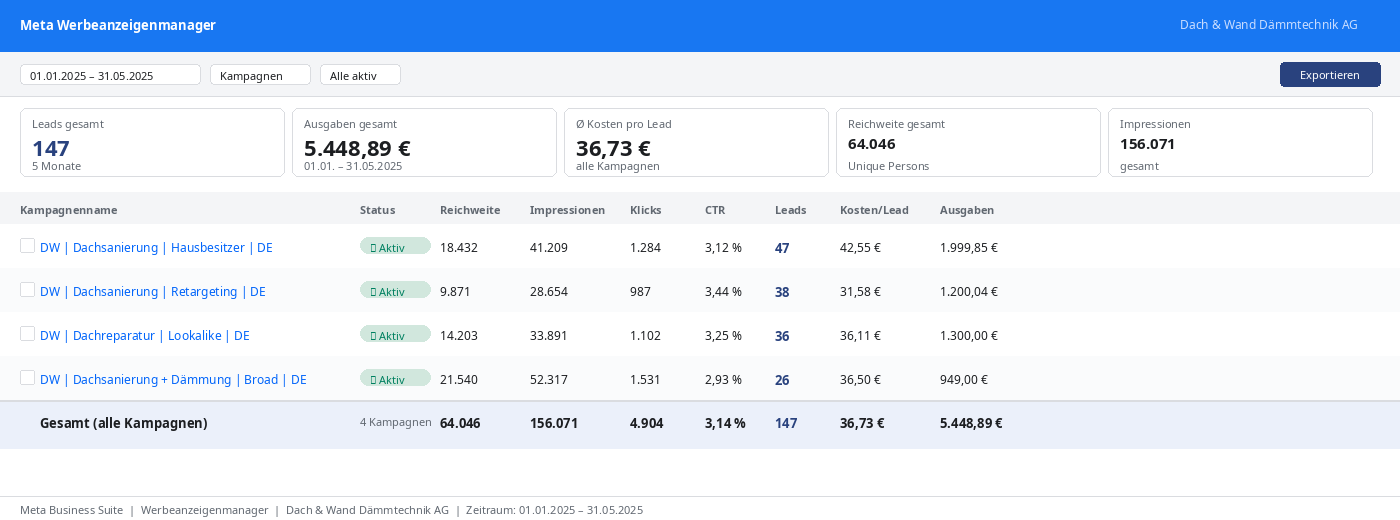This screenshot has height=520, width=1400.
Task: Select the Ø Kosten pro Lead 36,73 € card value
Action: [613, 148]
